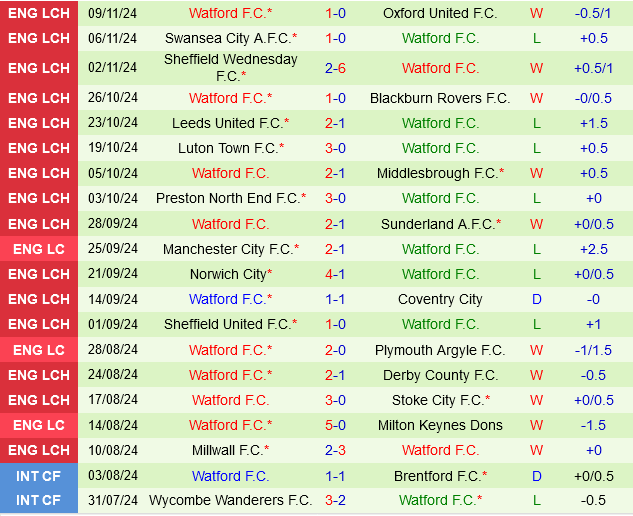Click Swansea City A.F.C. team name

point(228,38)
